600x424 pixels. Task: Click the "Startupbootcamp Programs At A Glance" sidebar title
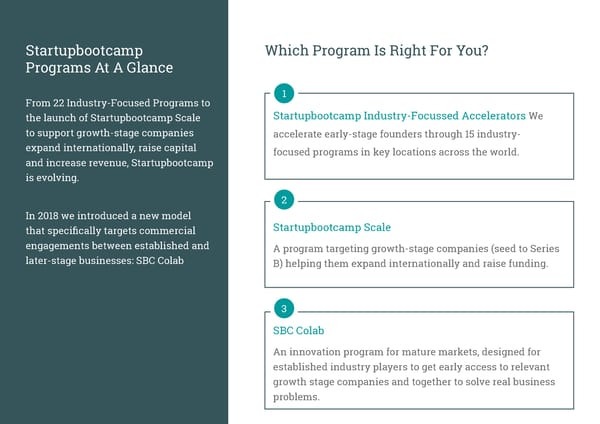pyautogui.click(x=98, y=59)
